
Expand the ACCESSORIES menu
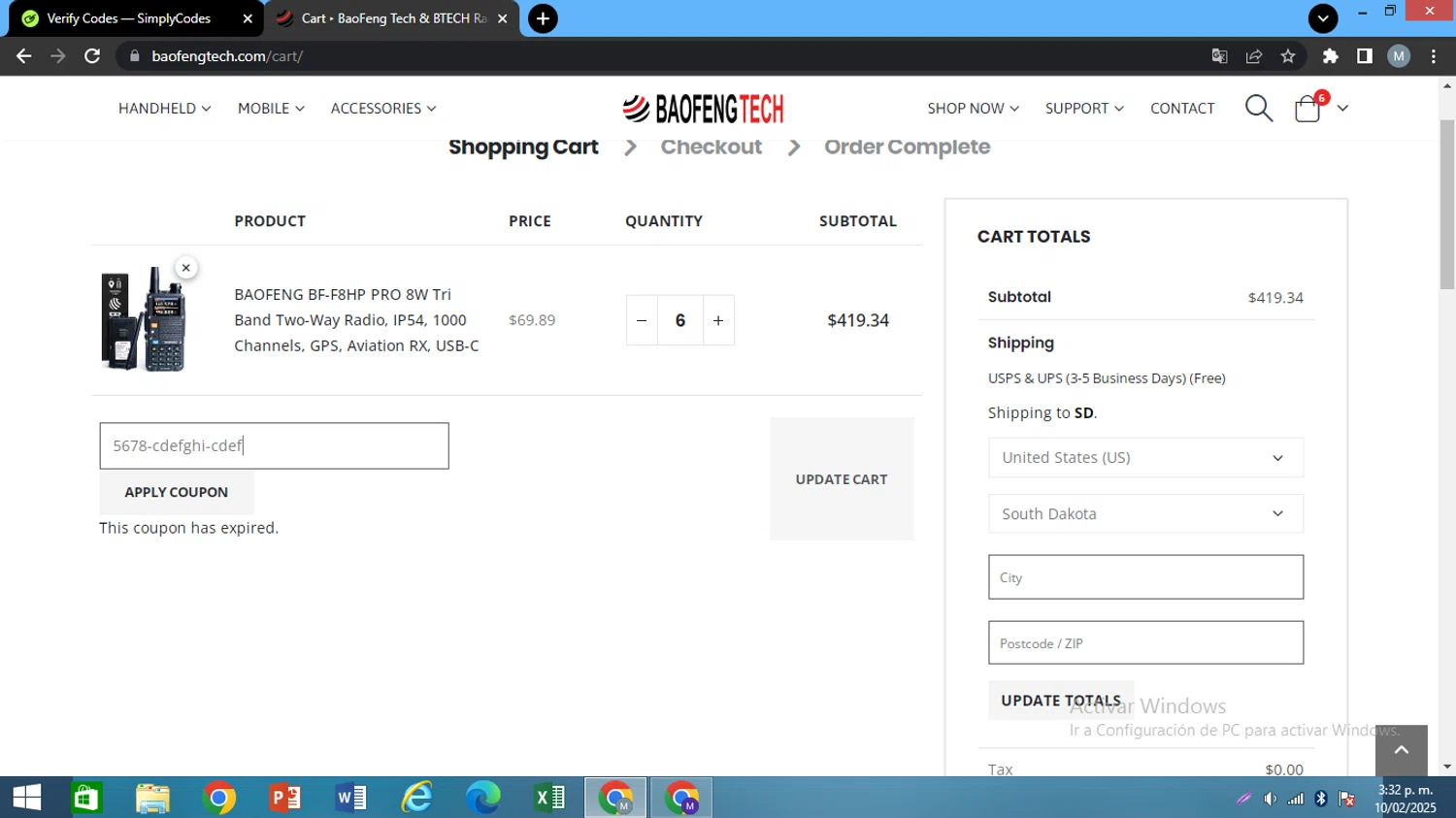383,109
